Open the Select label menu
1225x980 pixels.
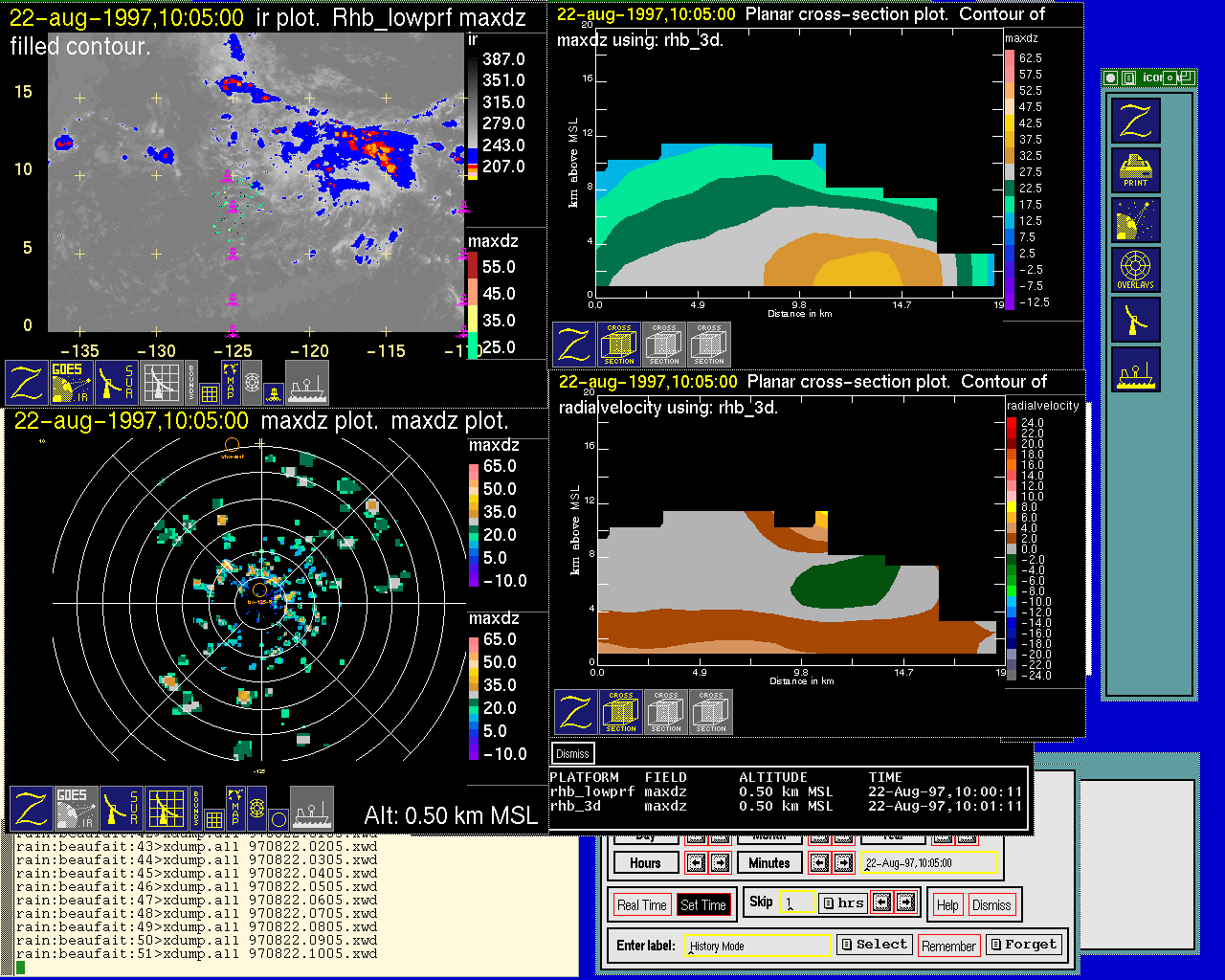874,945
